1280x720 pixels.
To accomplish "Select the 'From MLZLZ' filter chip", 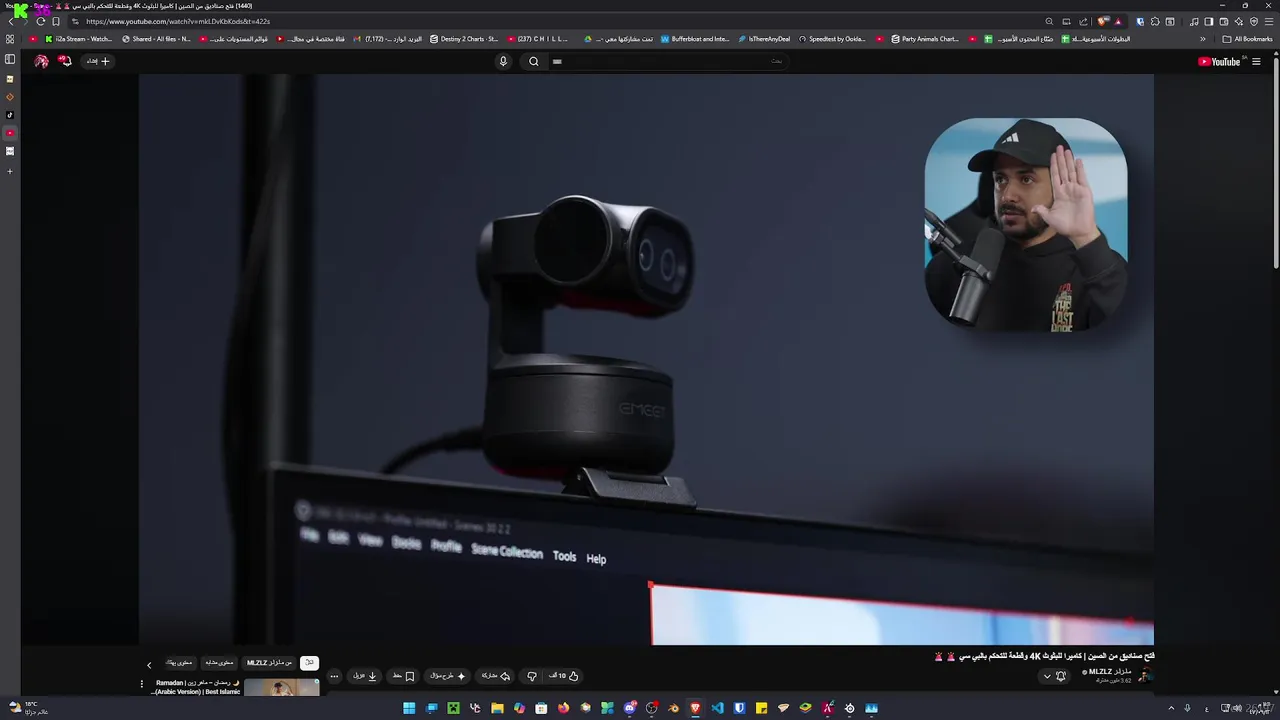I will pyautogui.click(x=270, y=663).
